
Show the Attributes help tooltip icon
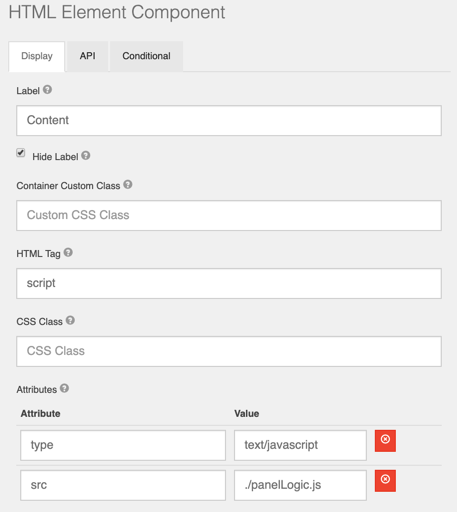pyautogui.click(x=64, y=388)
